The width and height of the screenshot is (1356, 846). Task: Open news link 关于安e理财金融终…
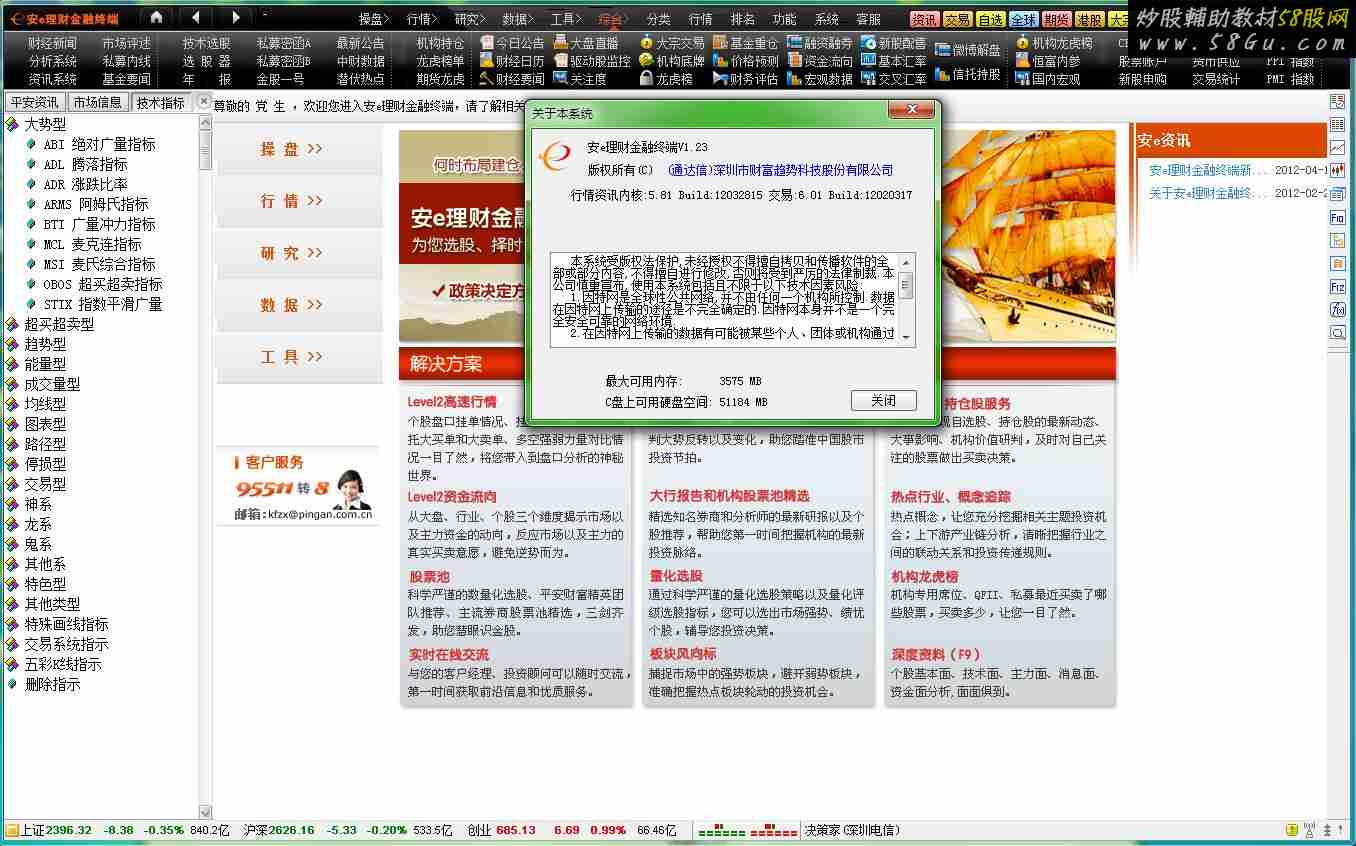(1208, 193)
